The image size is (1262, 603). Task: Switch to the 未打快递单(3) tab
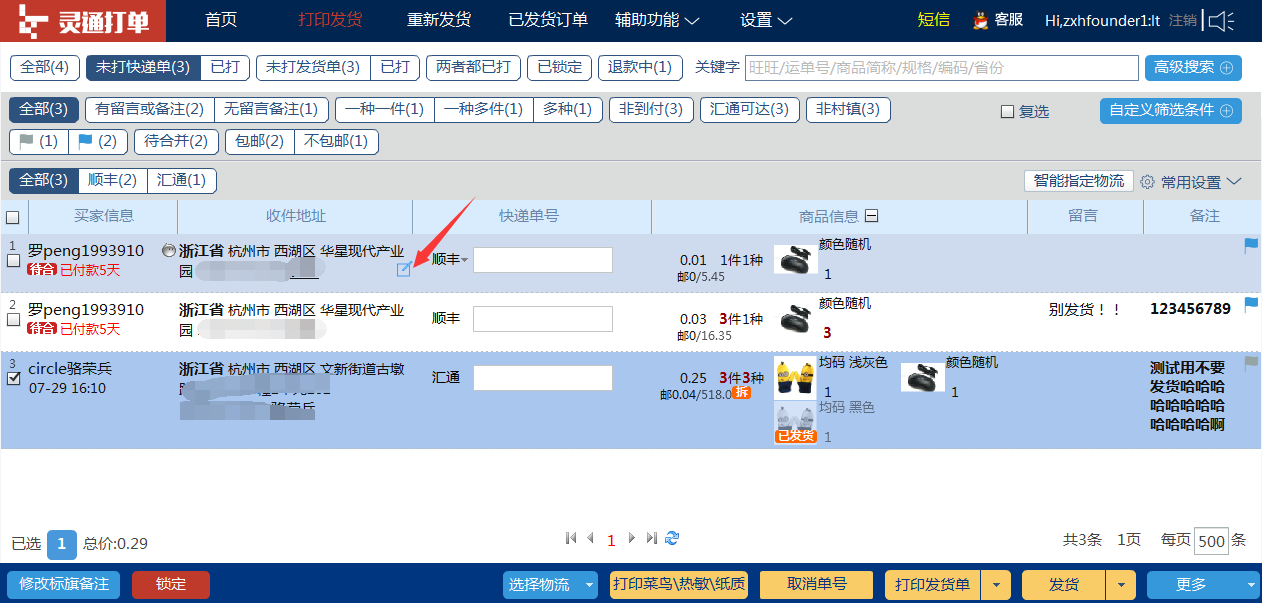click(143, 67)
